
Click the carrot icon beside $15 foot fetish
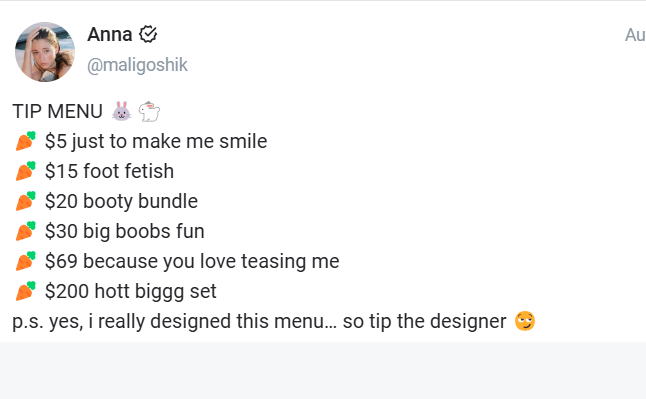click(26, 171)
